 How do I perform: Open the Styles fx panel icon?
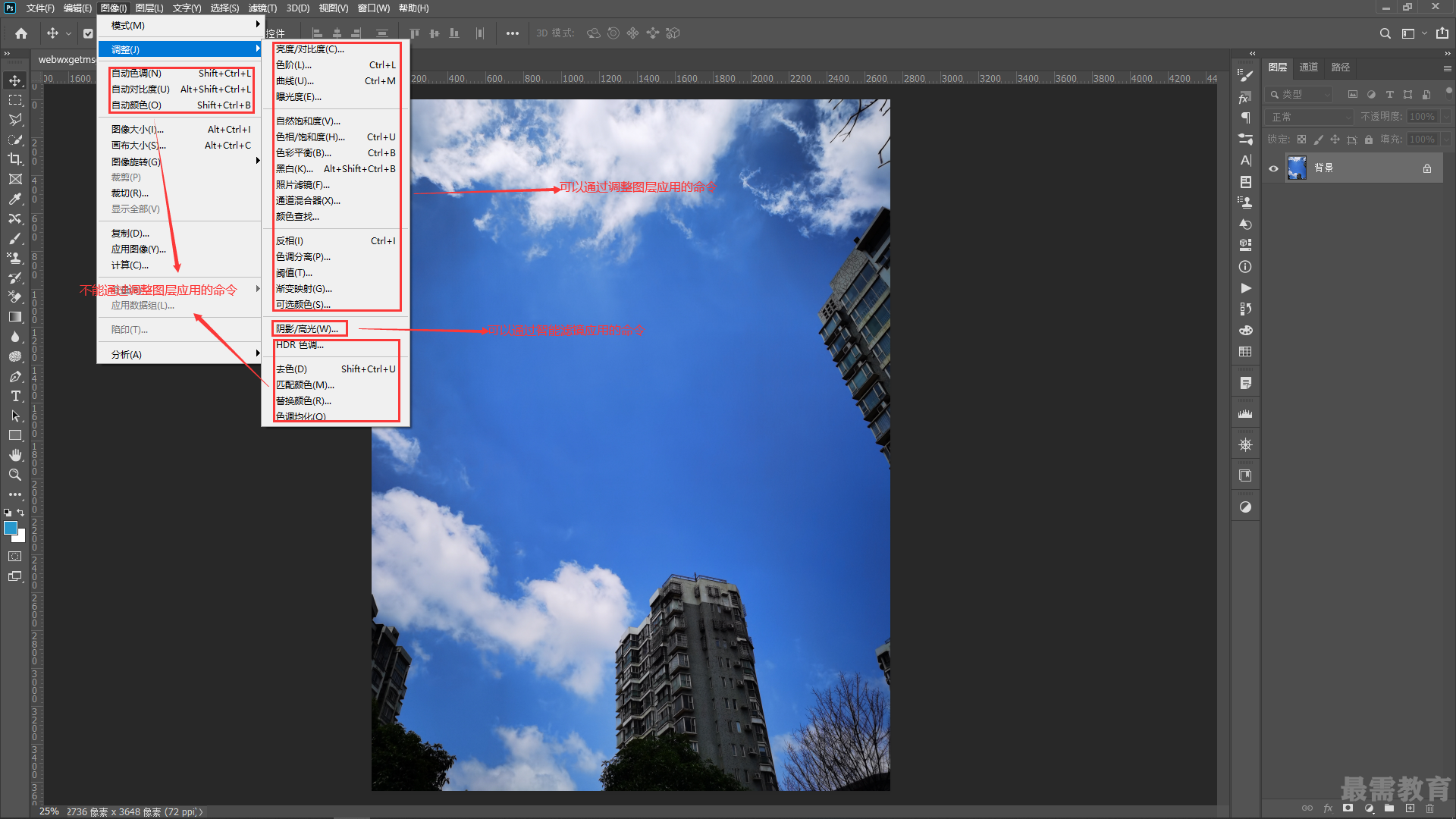[x=1245, y=98]
